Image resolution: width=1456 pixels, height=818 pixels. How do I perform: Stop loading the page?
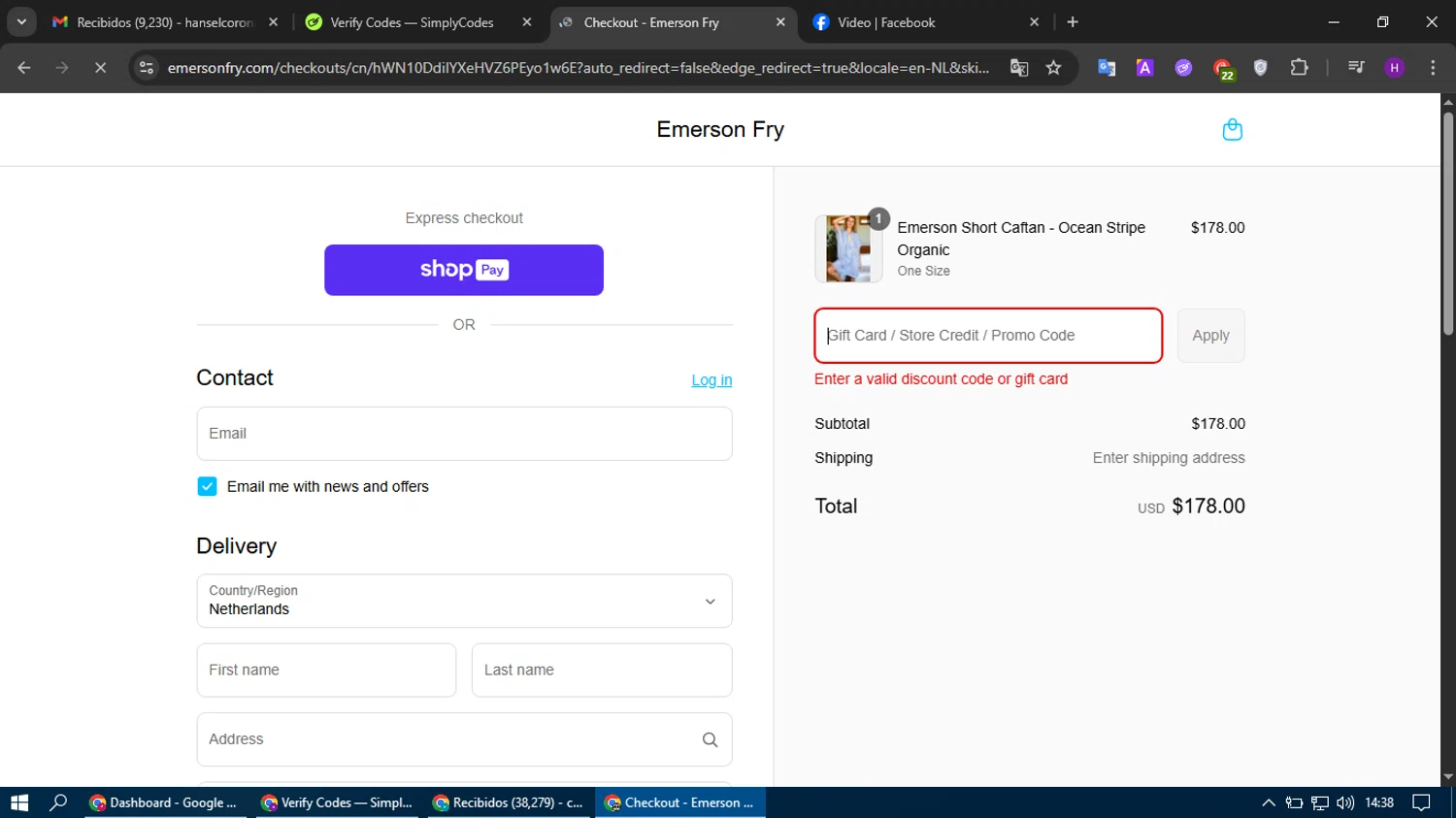coord(100,68)
